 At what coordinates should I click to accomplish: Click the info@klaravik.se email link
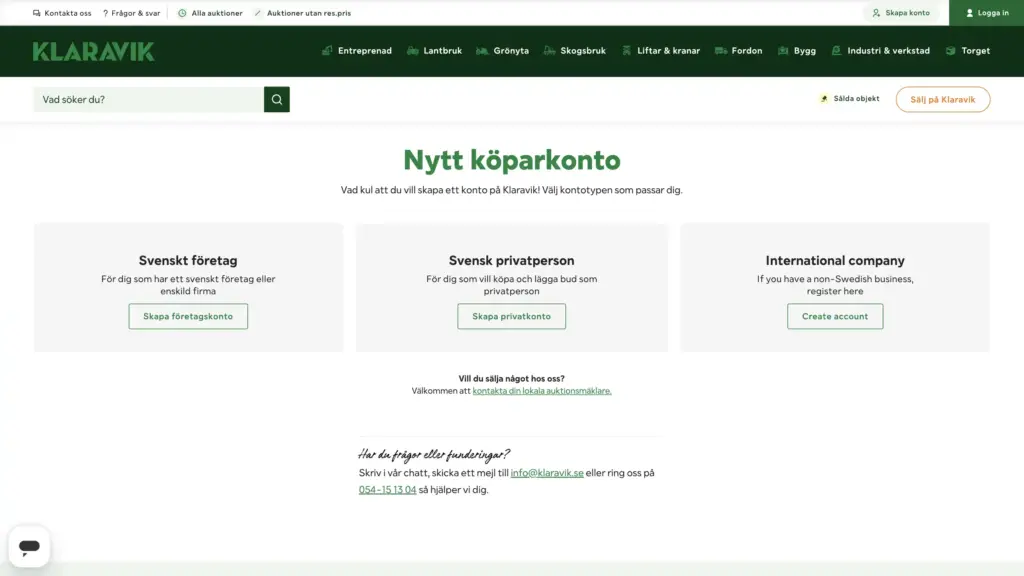click(547, 473)
